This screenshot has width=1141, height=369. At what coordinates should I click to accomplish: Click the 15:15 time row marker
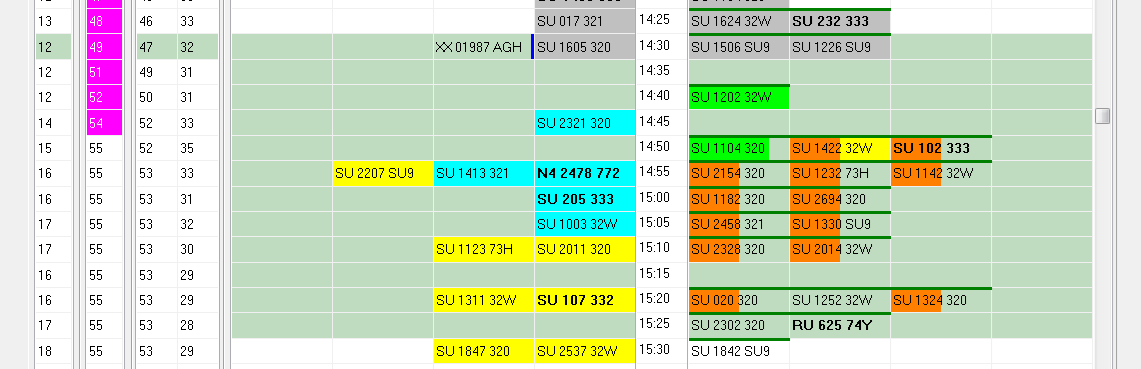653,274
